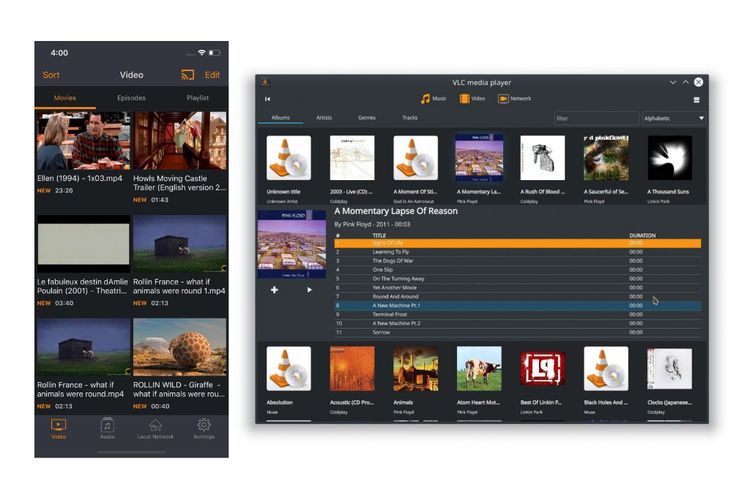Open the Audio tab in the bottom bar

107,428
